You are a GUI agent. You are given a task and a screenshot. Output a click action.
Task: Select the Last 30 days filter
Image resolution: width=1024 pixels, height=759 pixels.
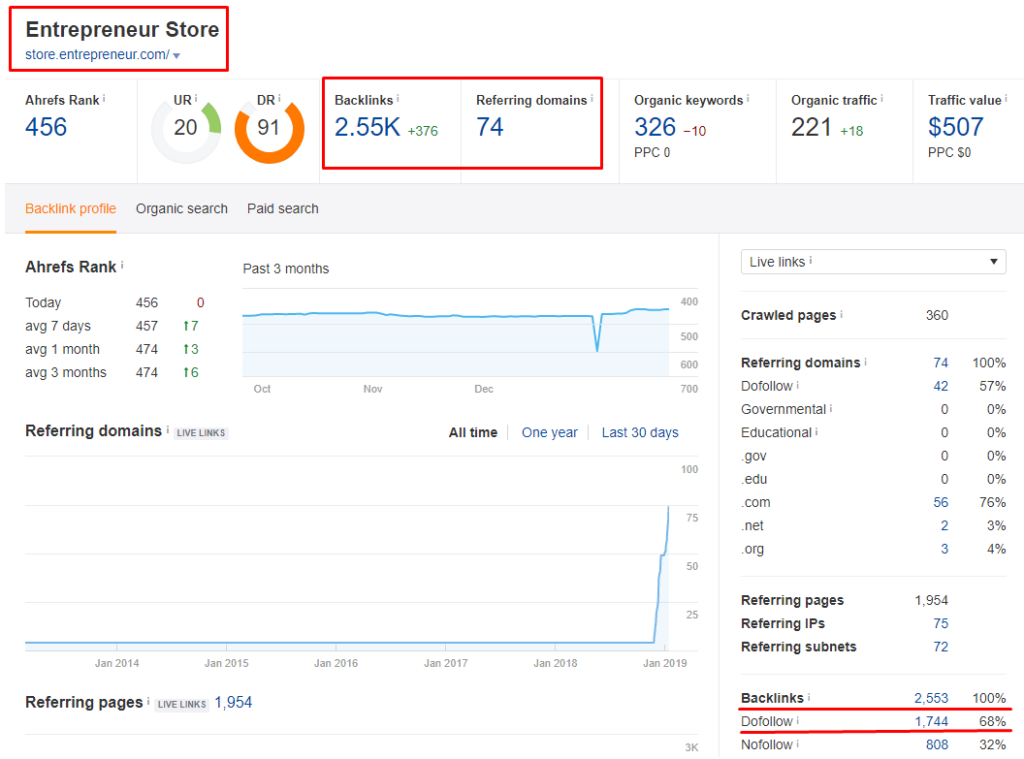tap(639, 432)
